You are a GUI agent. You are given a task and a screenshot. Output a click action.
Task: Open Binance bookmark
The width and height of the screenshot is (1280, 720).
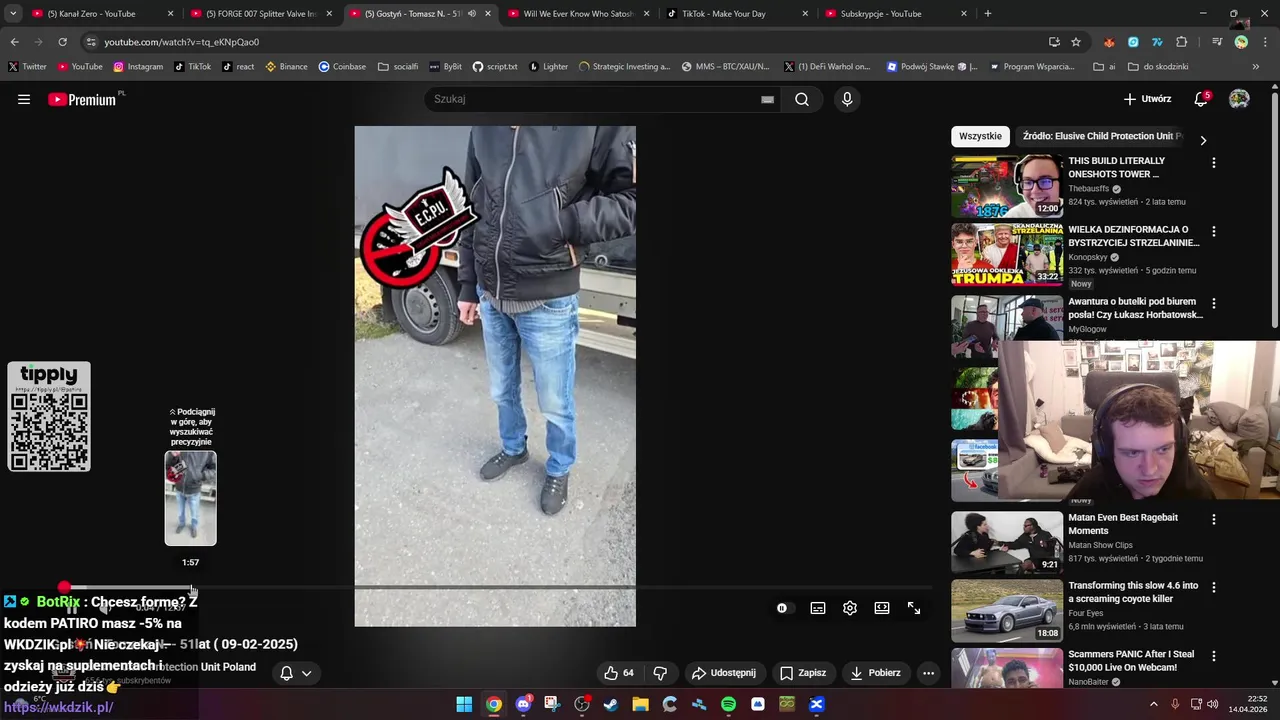(x=287, y=67)
